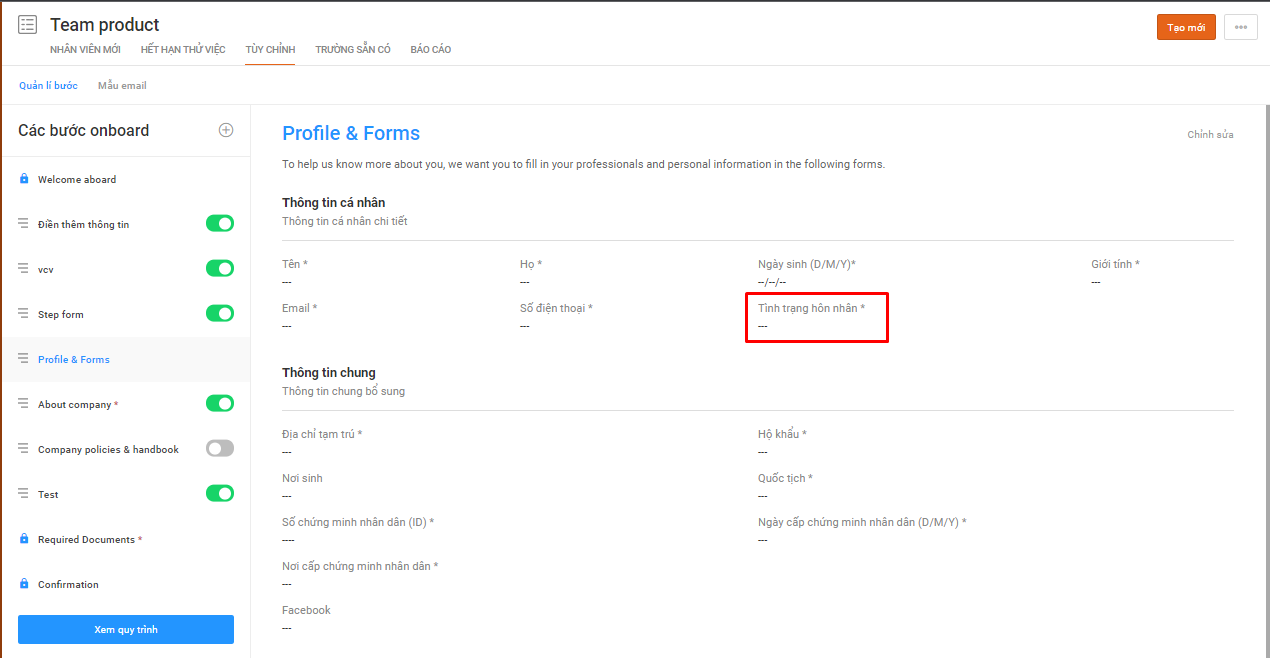Select the Quản lí bước sub-tab
Viewport: 1270px width, 658px height.
(x=48, y=86)
